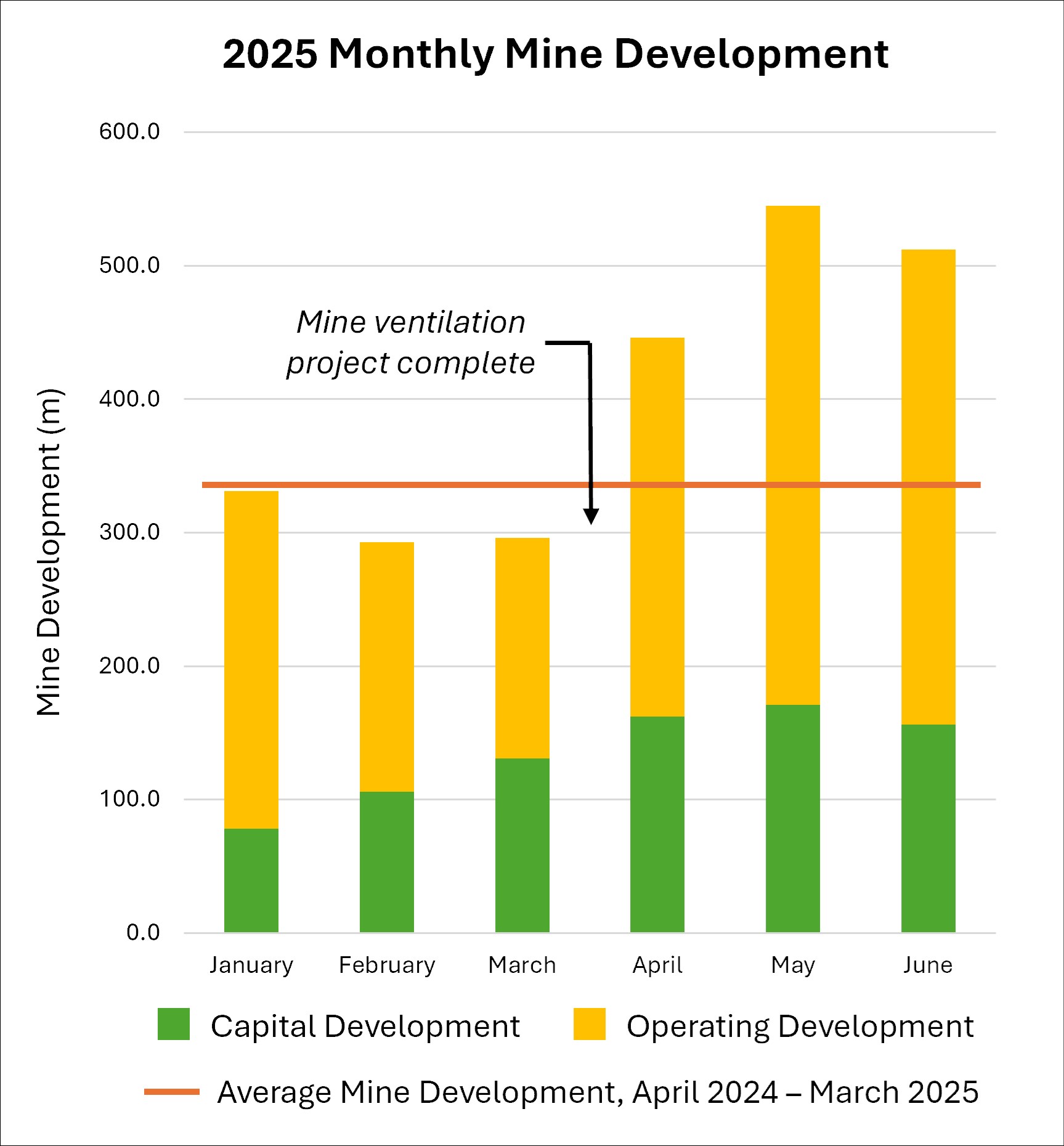Image resolution: width=1064 pixels, height=1146 pixels.
Task: Select April's yellow operating bar above average line
Action: point(657,410)
